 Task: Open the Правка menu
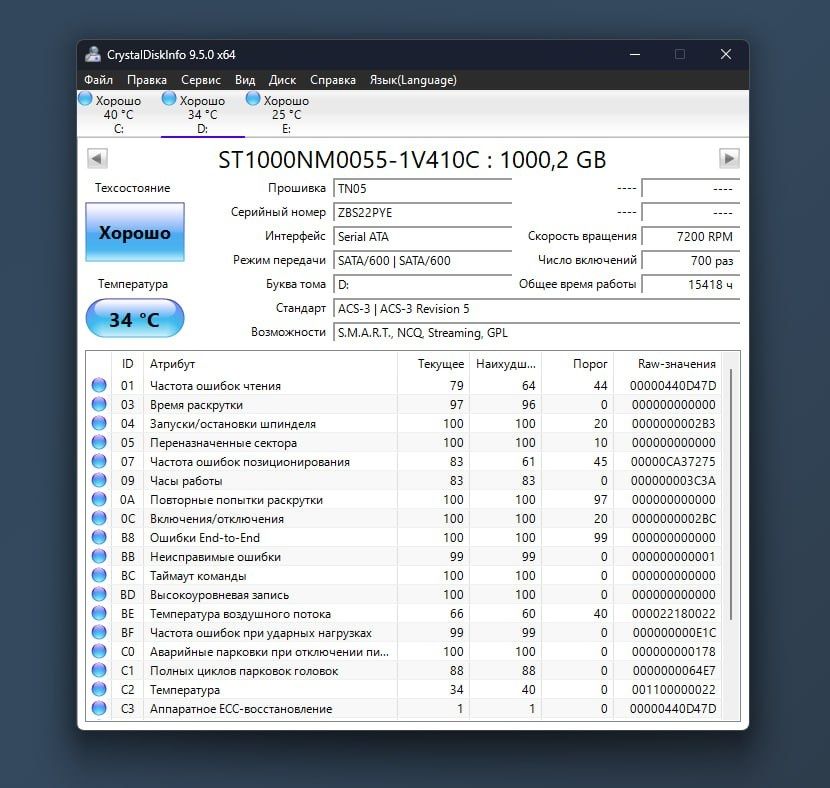coord(147,80)
